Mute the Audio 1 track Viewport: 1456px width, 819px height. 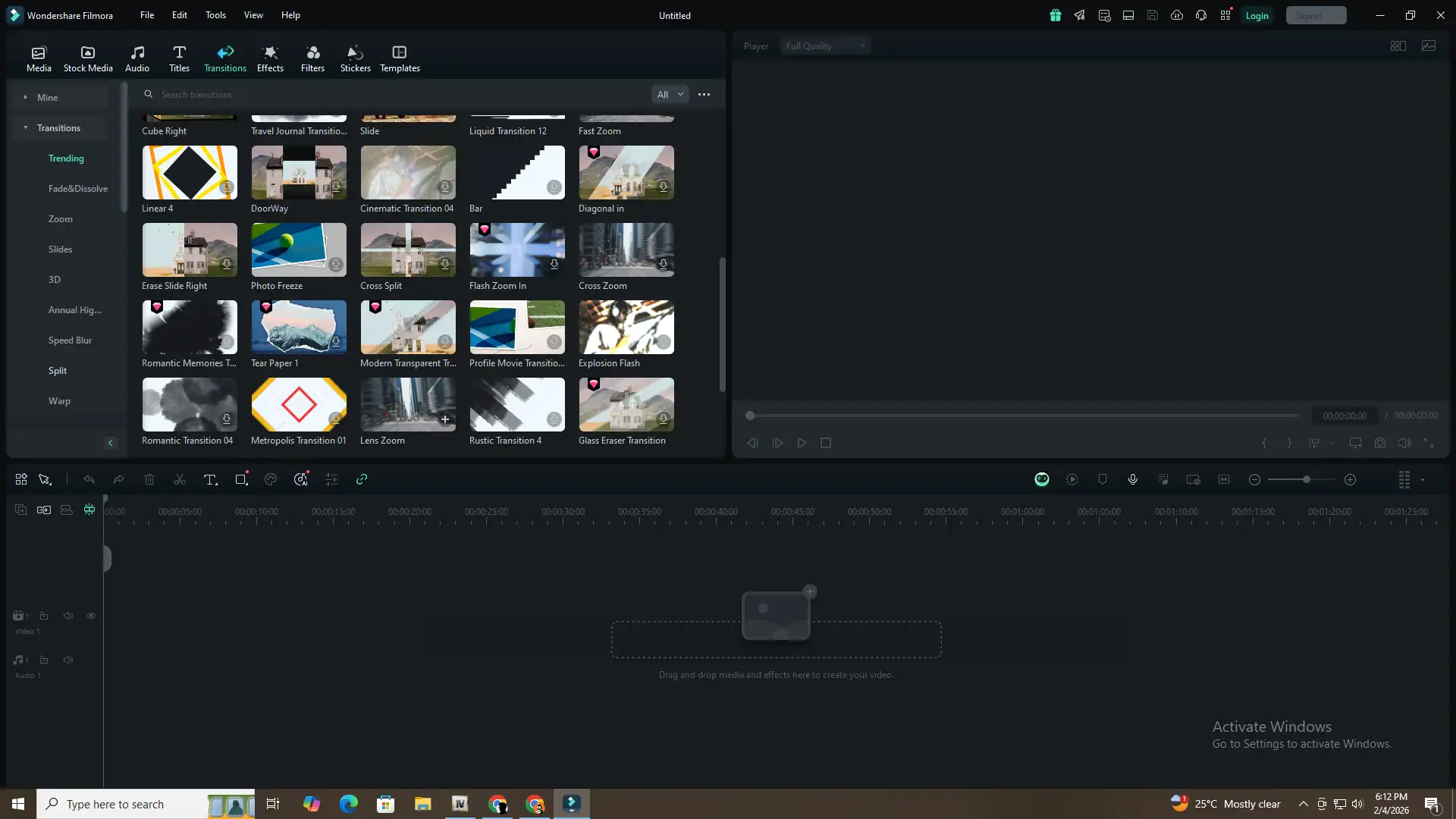pyautogui.click(x=68, y=660)
